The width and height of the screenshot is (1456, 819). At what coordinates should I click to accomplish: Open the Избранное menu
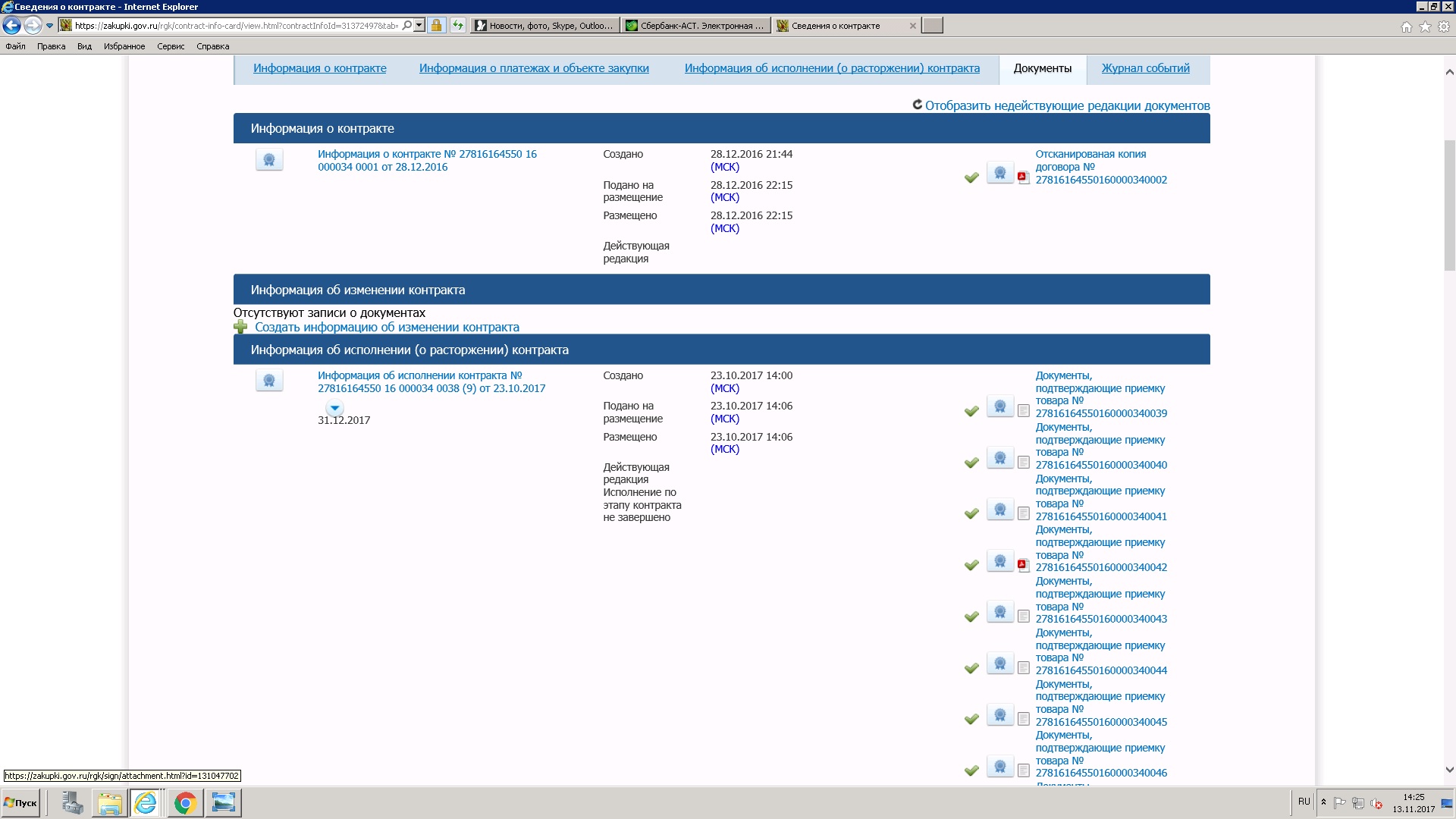click(x=124, y=46)
